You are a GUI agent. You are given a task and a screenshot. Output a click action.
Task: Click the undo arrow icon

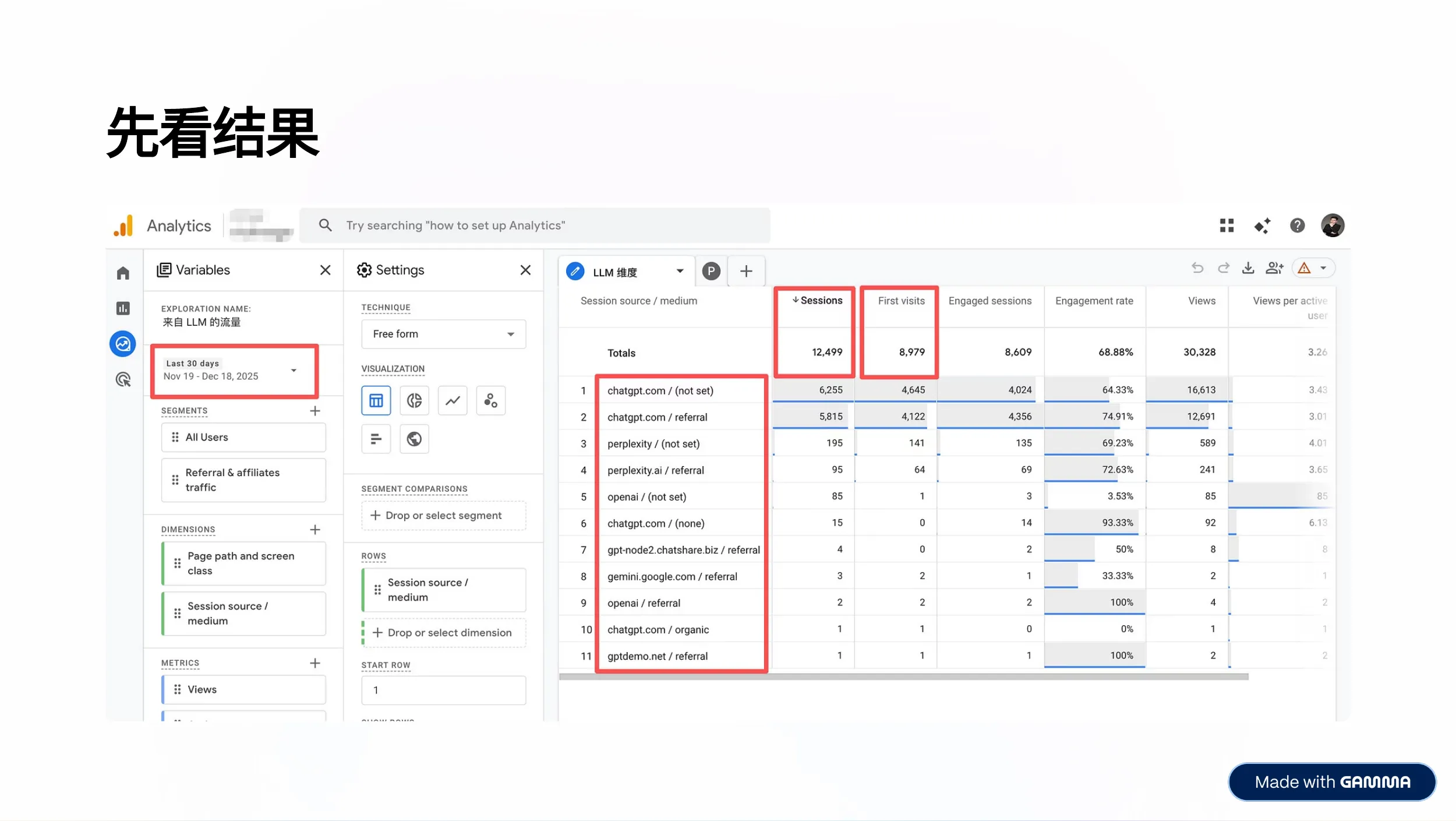[1197, 269]
